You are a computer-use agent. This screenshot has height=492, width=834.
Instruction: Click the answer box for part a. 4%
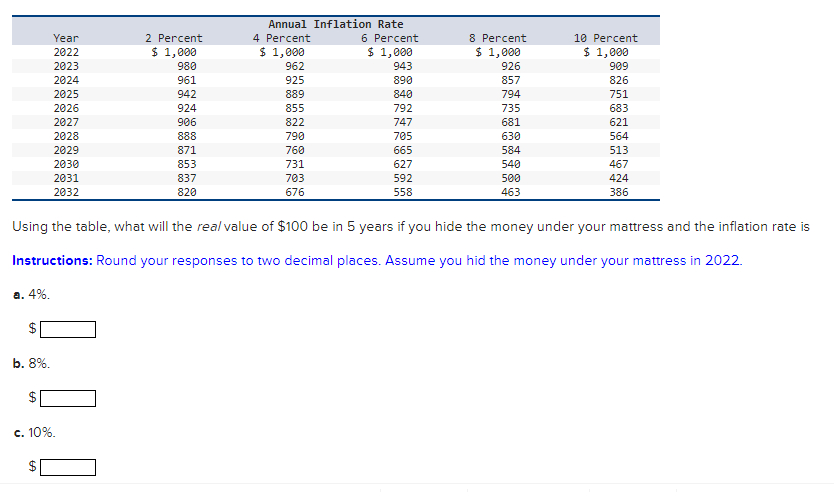pos(68,329)
